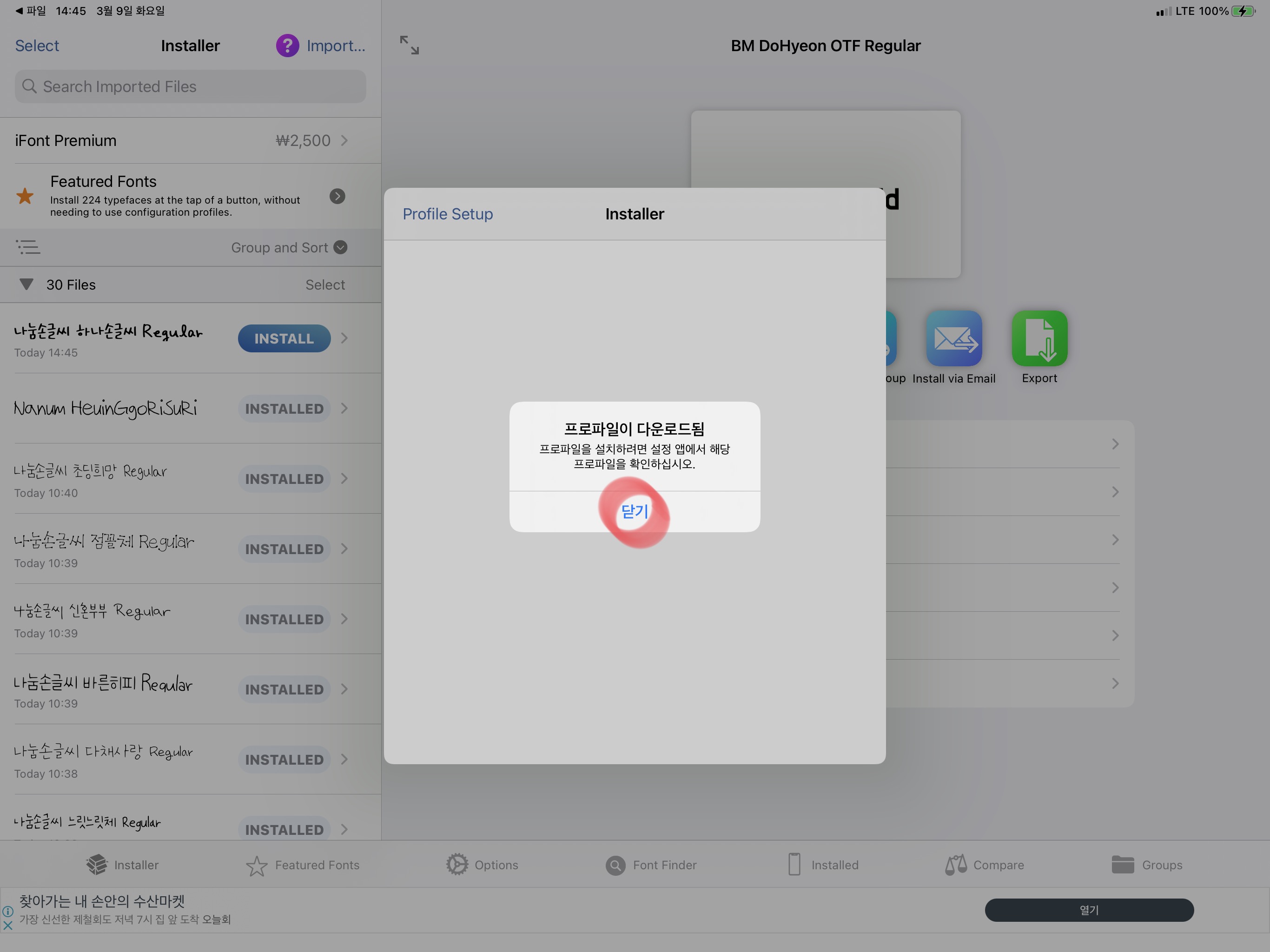Close the ad with the X icon
Image resolution: width=1270 pixels, height=952 pixels.
click(7, 926)
